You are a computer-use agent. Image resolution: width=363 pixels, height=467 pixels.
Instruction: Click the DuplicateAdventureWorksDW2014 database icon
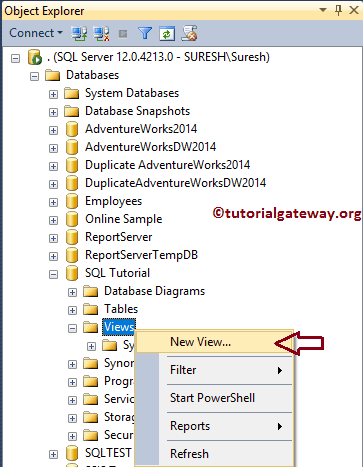(x=72, y=183)
